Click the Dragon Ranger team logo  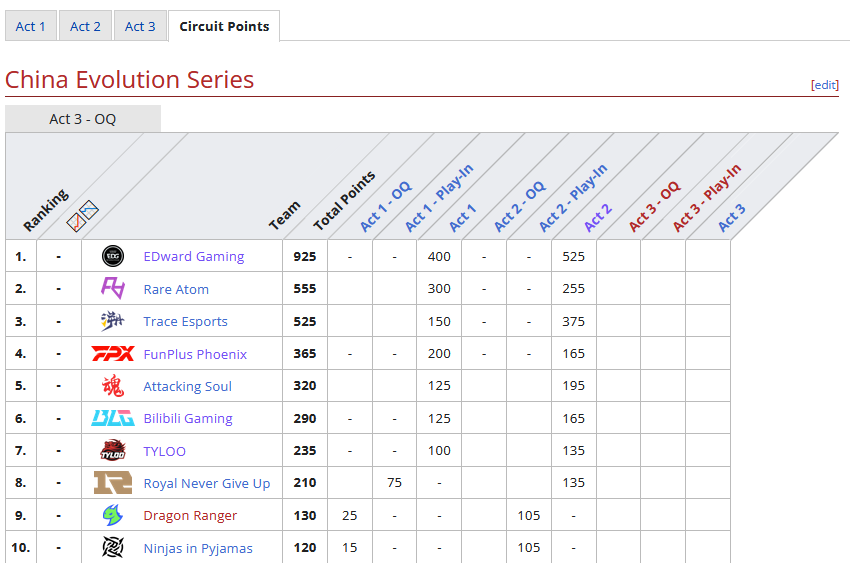point(113,515)
